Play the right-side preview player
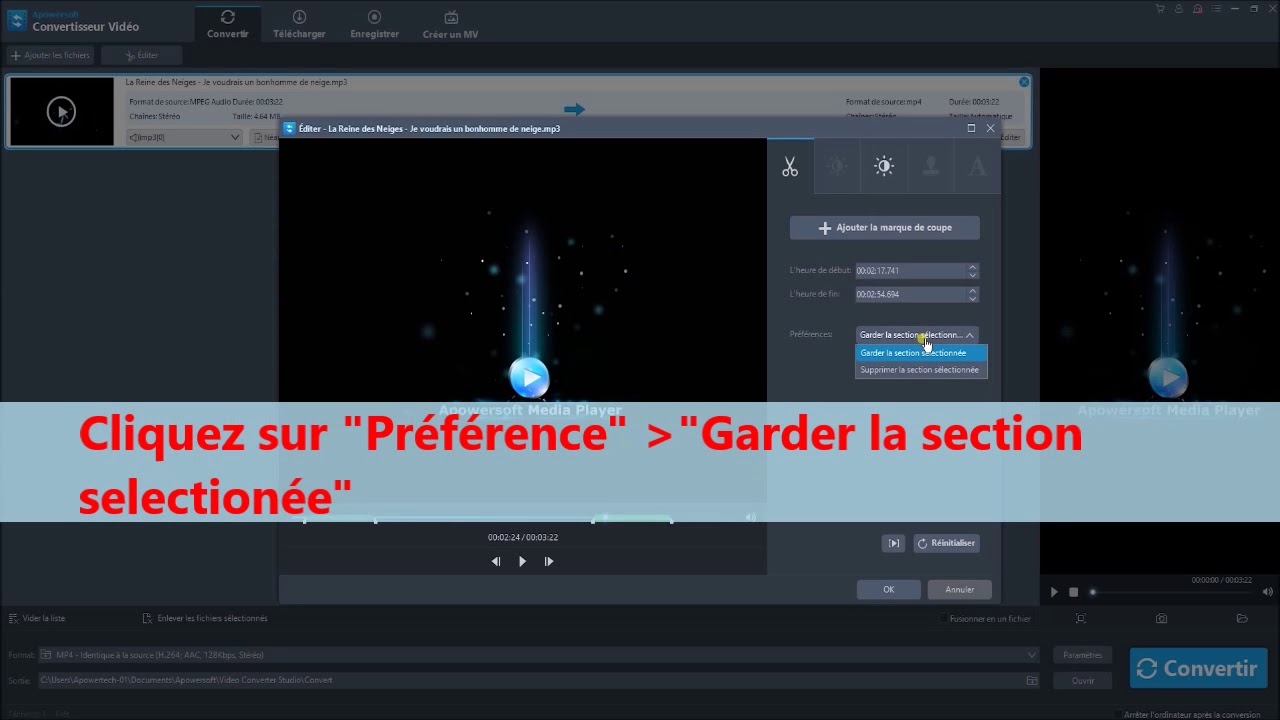1280x720 pixels. pos(1054,592)
